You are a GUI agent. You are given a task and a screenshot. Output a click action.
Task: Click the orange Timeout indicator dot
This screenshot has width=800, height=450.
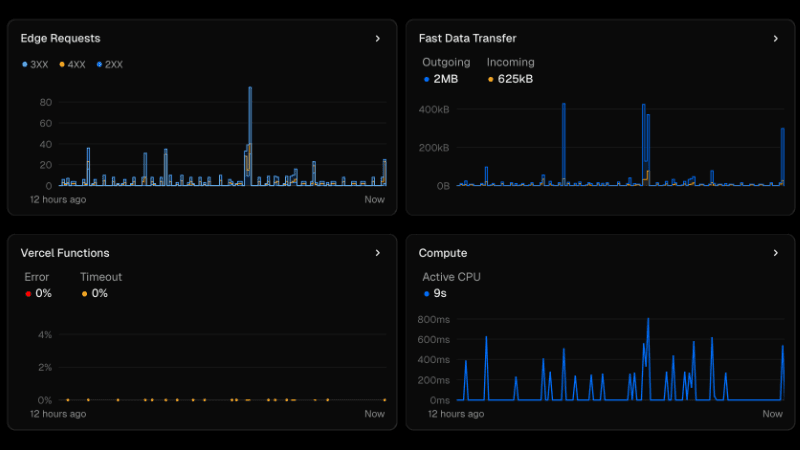(84, 294)
